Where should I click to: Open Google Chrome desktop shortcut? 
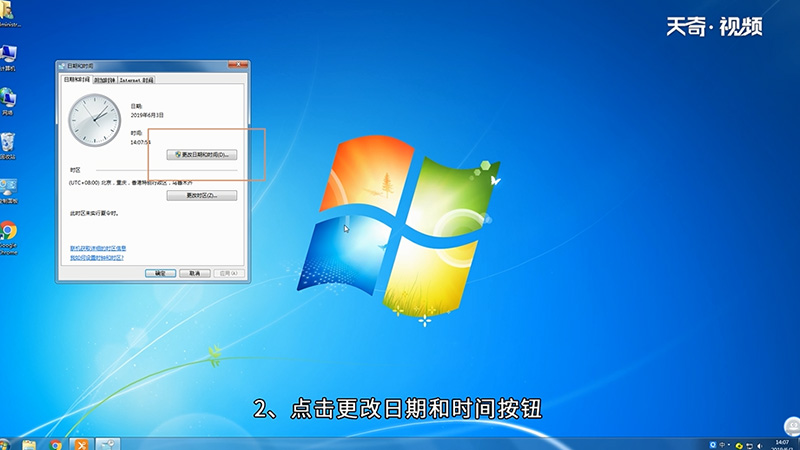pos(8,238)
